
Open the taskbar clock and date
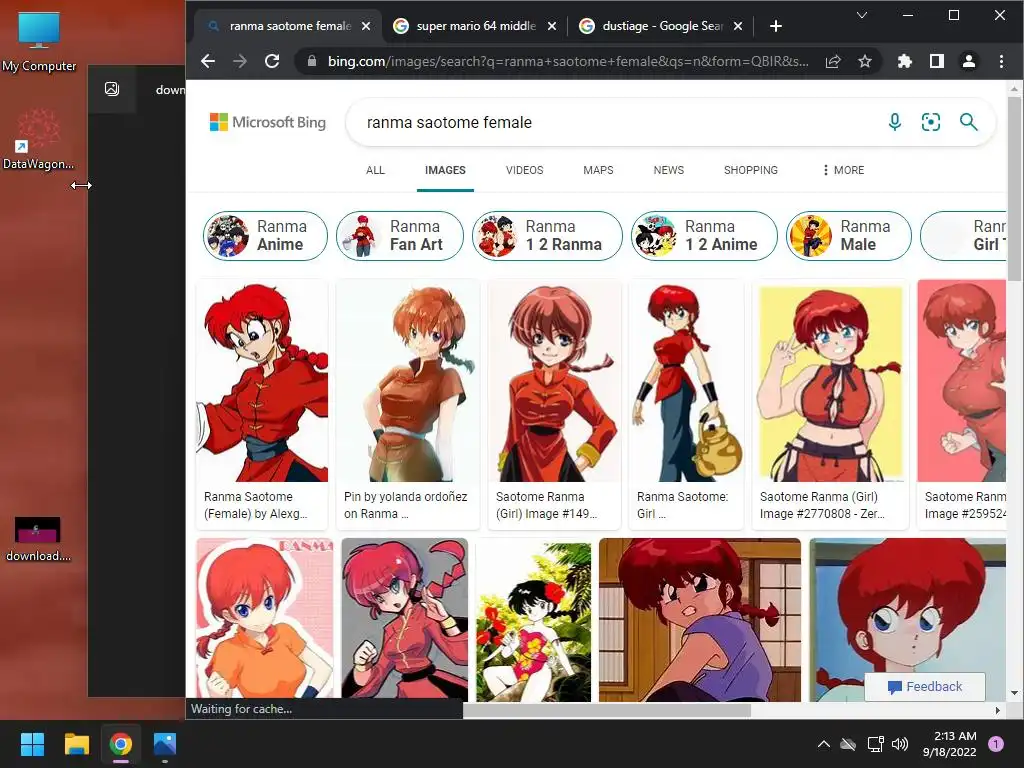coord(950,744)
